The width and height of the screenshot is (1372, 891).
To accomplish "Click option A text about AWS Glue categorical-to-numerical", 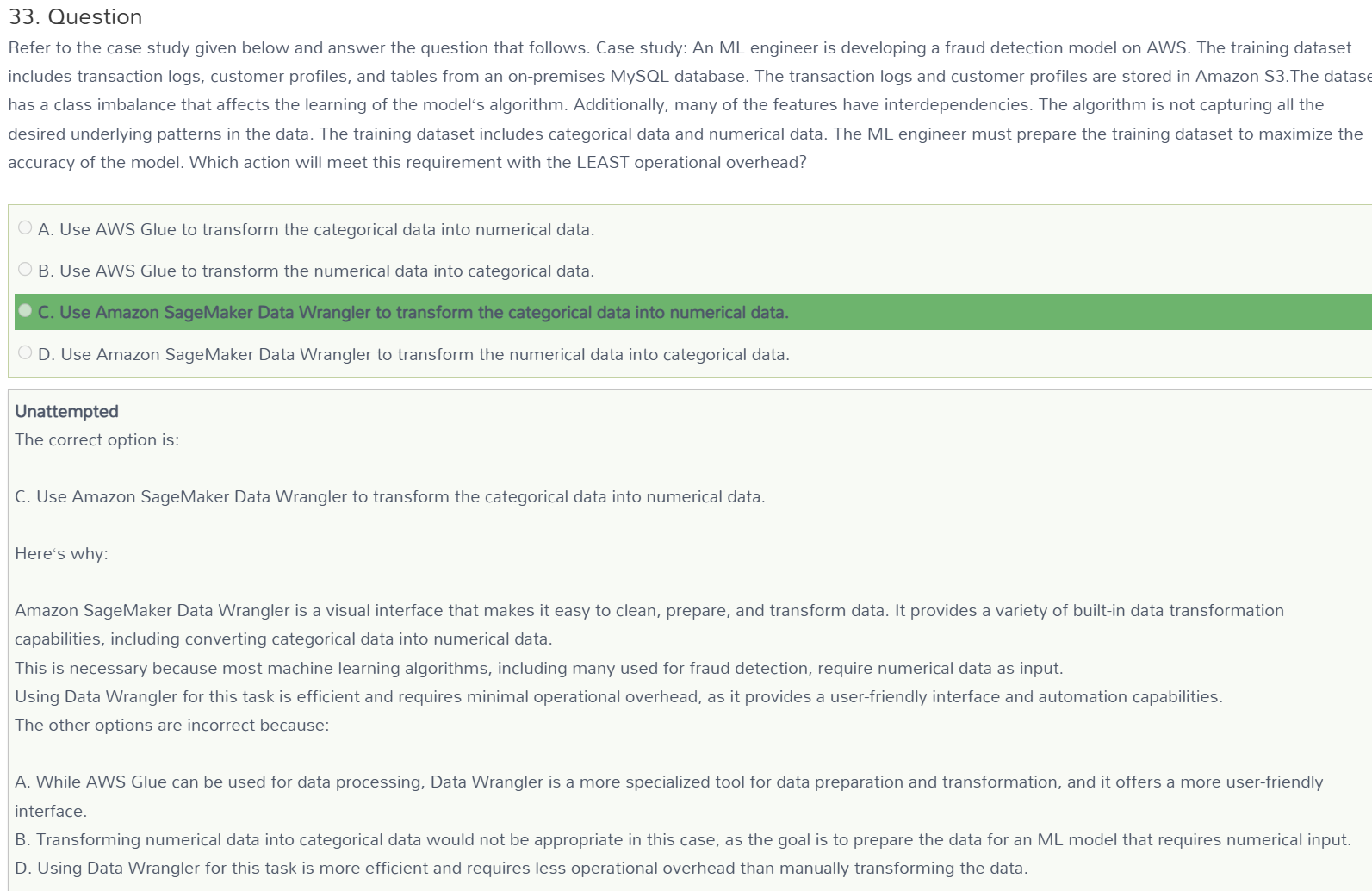I will pyautogui.click(x=316, y=229).
